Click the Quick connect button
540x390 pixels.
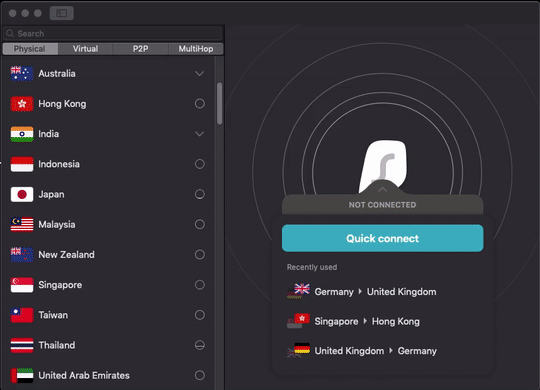[x=383, y=238]
